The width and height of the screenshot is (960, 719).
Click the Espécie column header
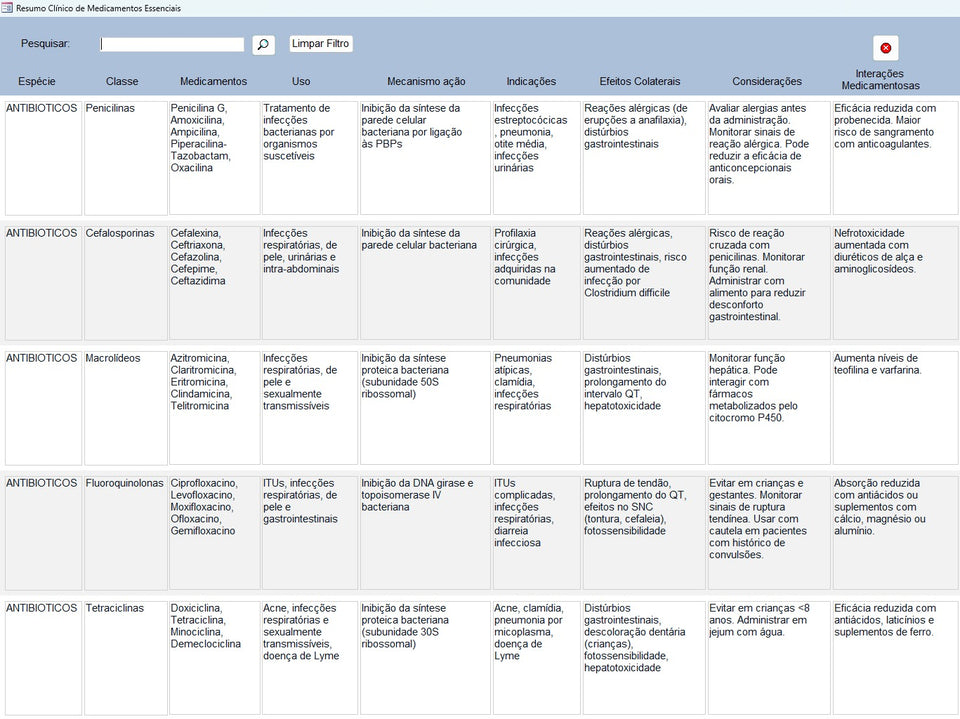[x=37, y=82]
